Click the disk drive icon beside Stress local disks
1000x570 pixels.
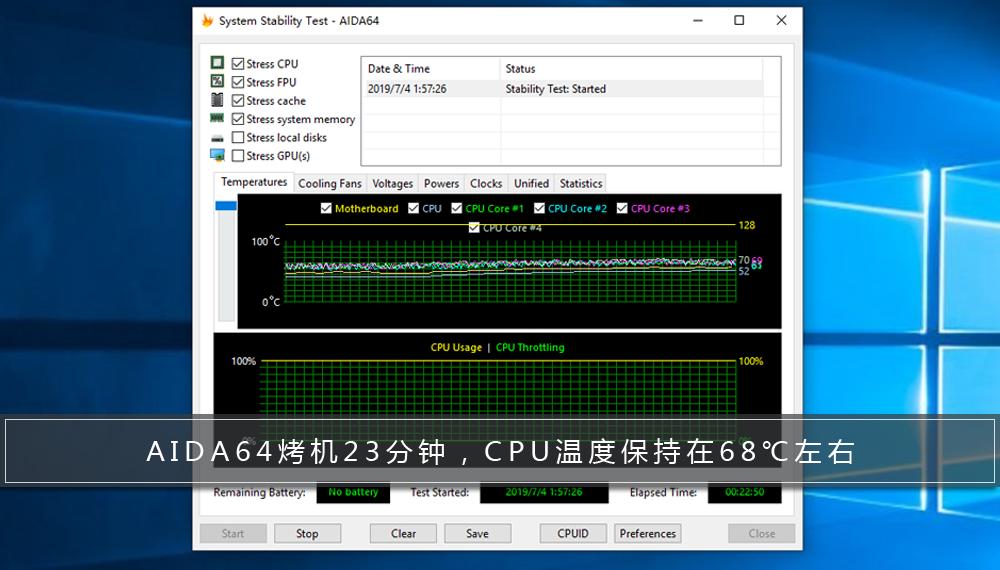click(x=217, y=138)
